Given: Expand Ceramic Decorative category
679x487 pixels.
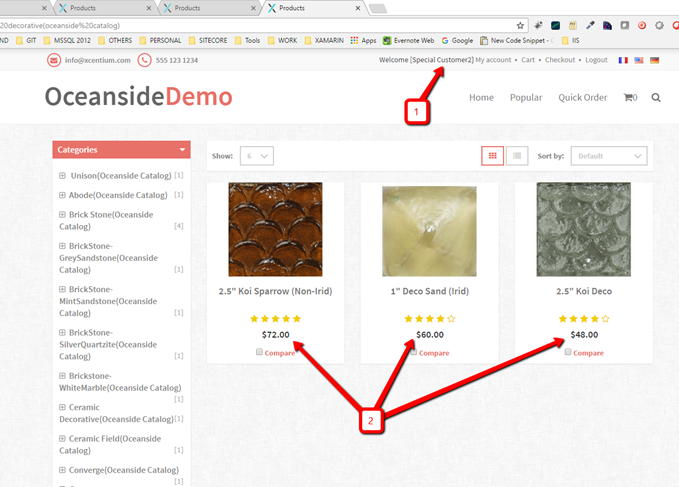Looking at the screenshot, I should tap(62, 407).
